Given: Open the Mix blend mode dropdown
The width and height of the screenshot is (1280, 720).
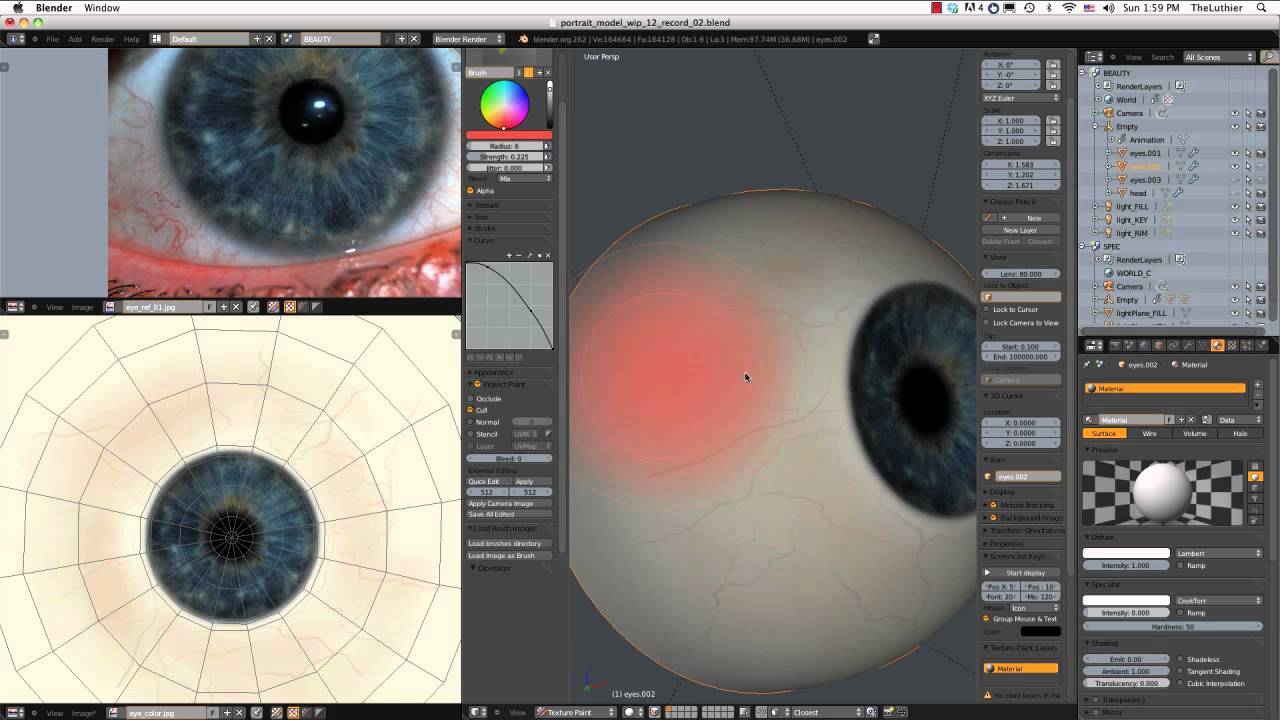Looking at the screenshot, I should (524, 178).
